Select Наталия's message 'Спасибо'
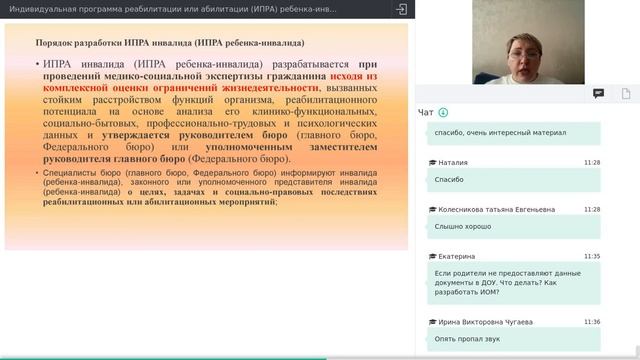 click(x=513, y=180)
